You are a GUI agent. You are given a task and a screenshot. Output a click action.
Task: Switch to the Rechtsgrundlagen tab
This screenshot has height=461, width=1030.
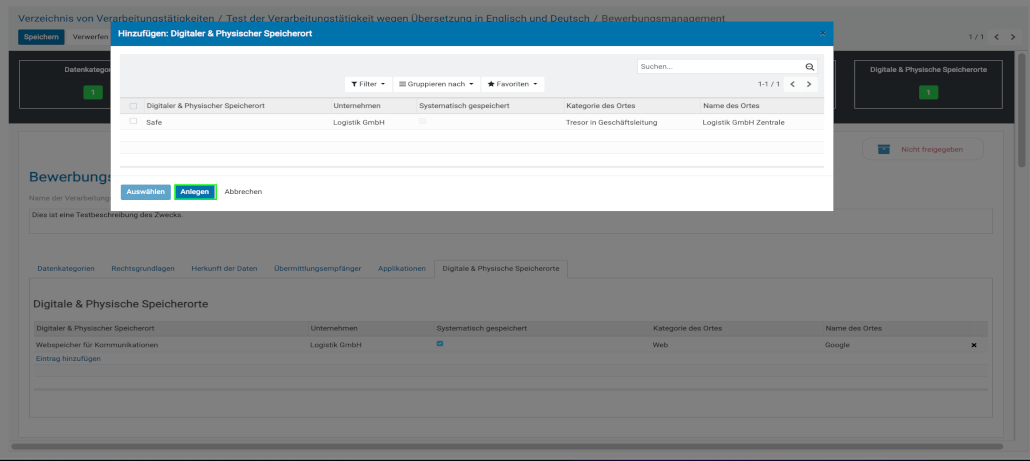click(x=143, y=269)
